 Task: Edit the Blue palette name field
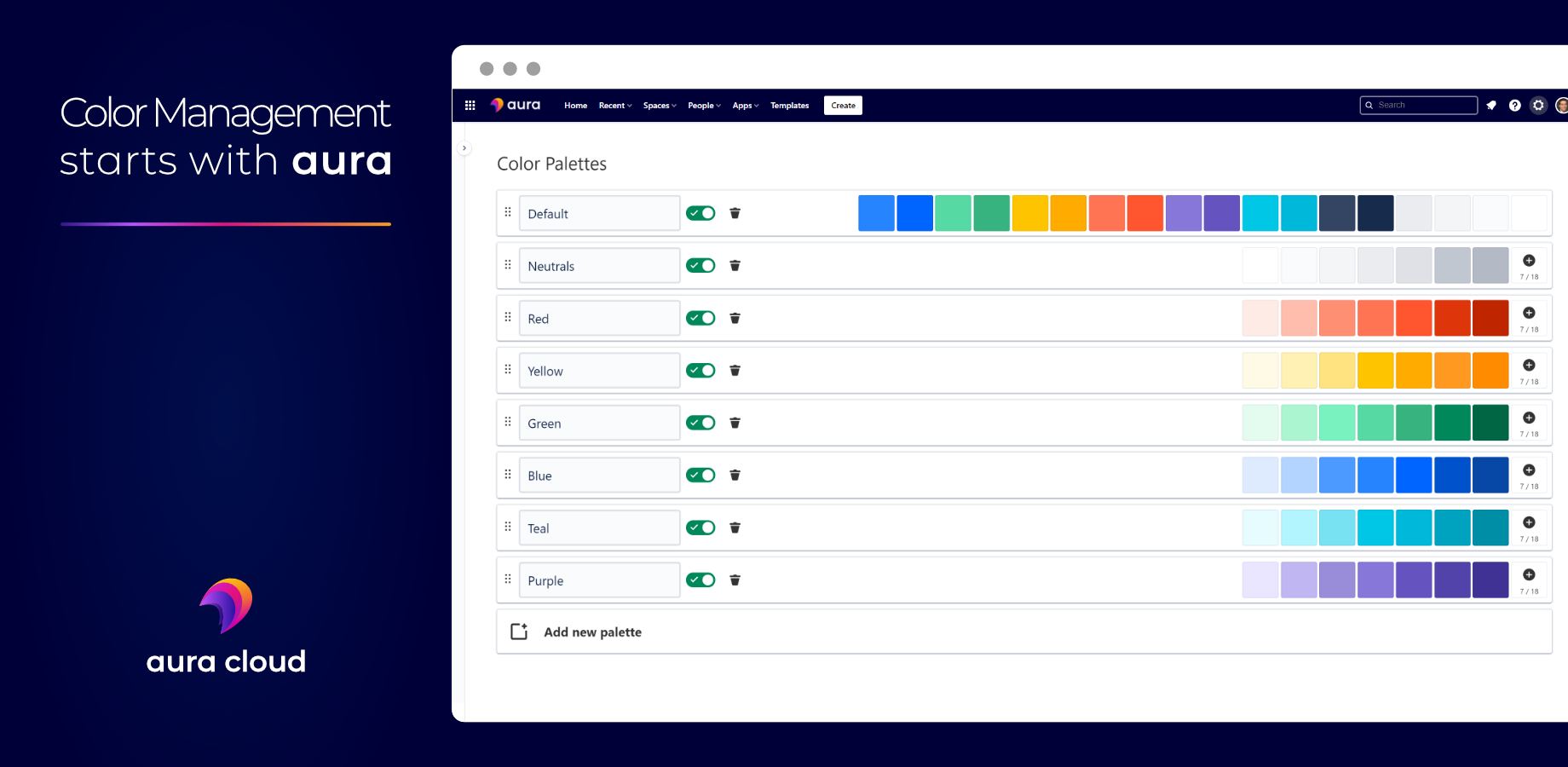[x=599, y=476]
